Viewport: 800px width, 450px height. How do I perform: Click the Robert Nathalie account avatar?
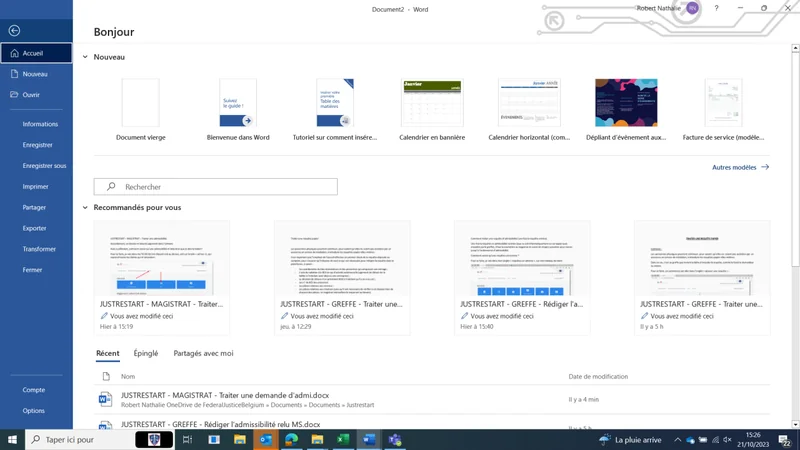click(x=693, y=8)
